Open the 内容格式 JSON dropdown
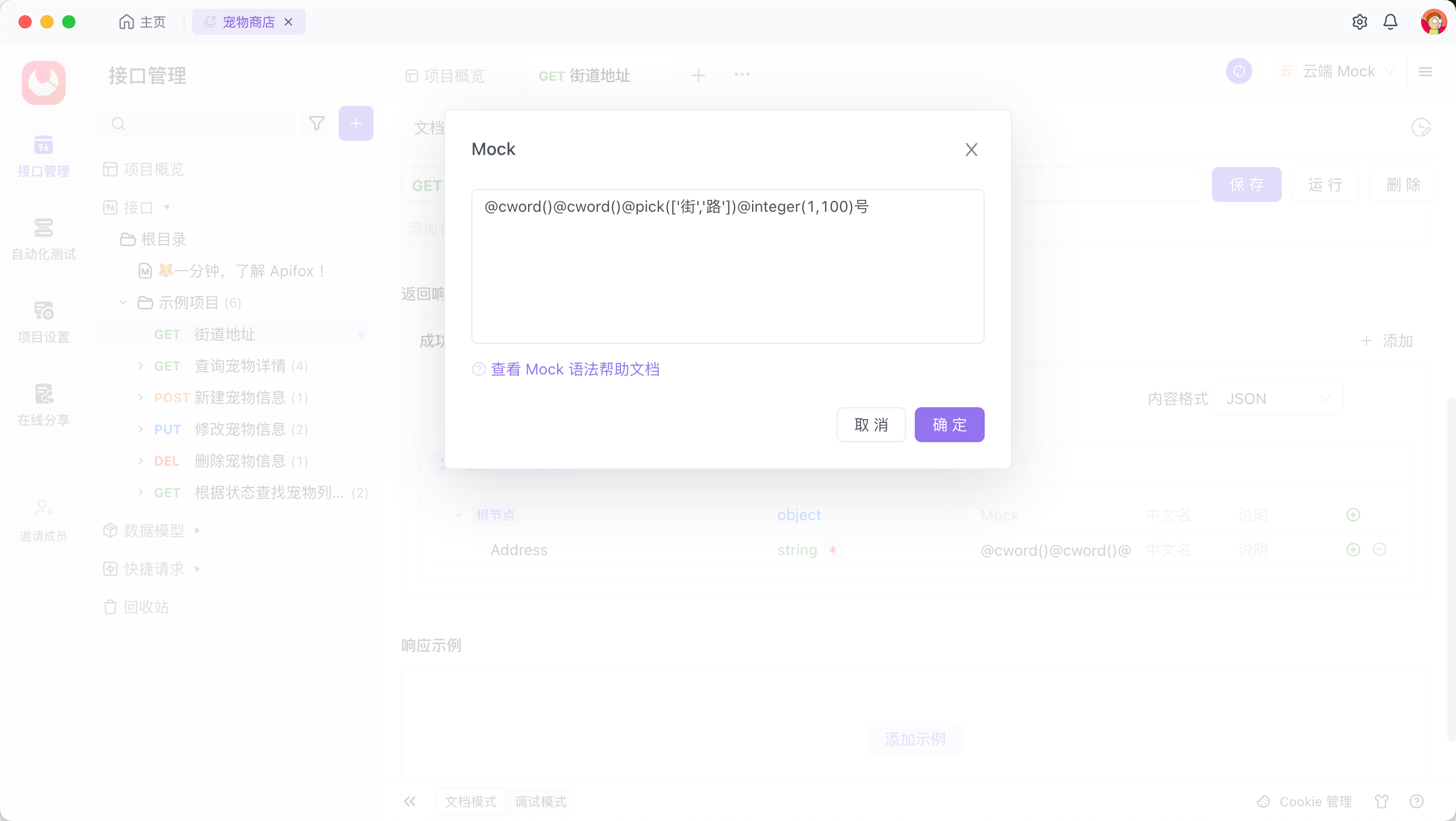The width and height of the screenshot is (1456, 821). 1277,399
